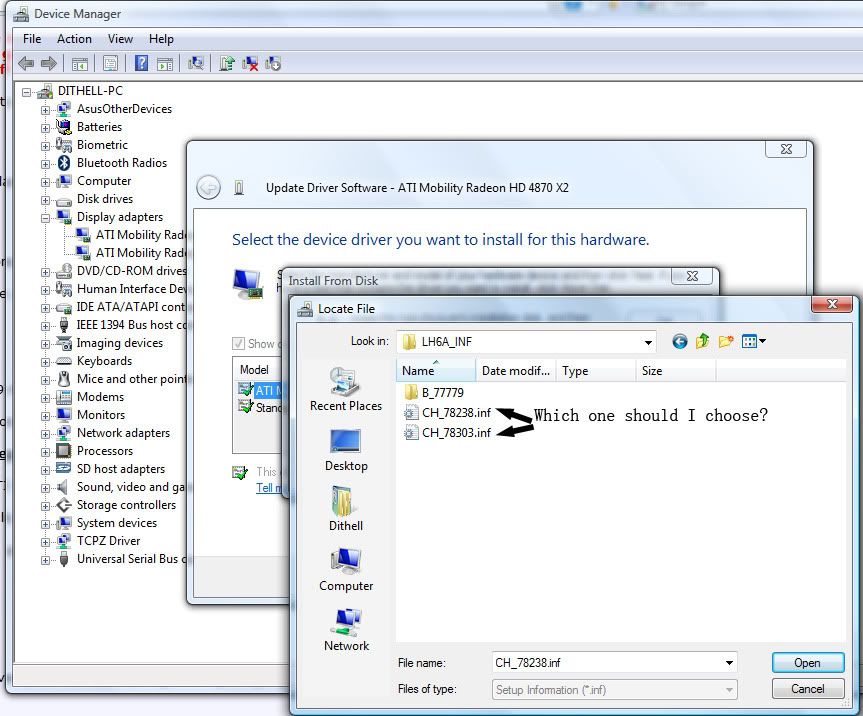The height and width of the screenshot is (716, 863).
Task: Select the B_77779 folder
Action: pos(434,392)
